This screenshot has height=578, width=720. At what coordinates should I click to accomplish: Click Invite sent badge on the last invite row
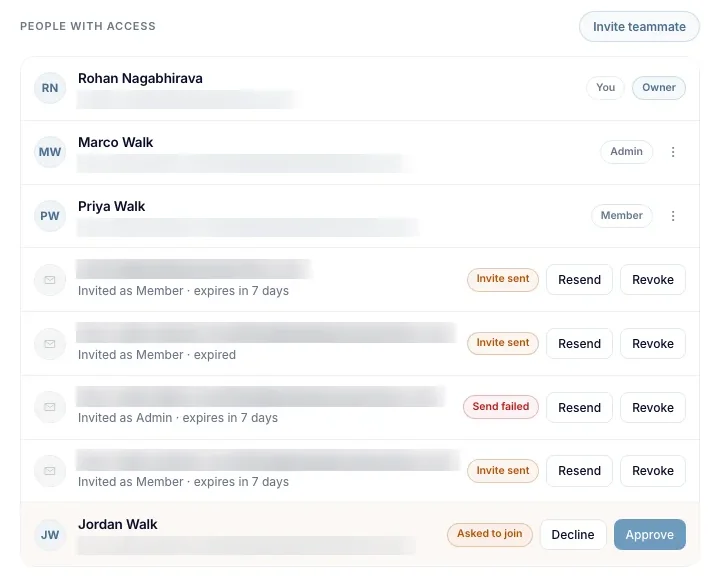pyautogui.click(x=503, y=471)
